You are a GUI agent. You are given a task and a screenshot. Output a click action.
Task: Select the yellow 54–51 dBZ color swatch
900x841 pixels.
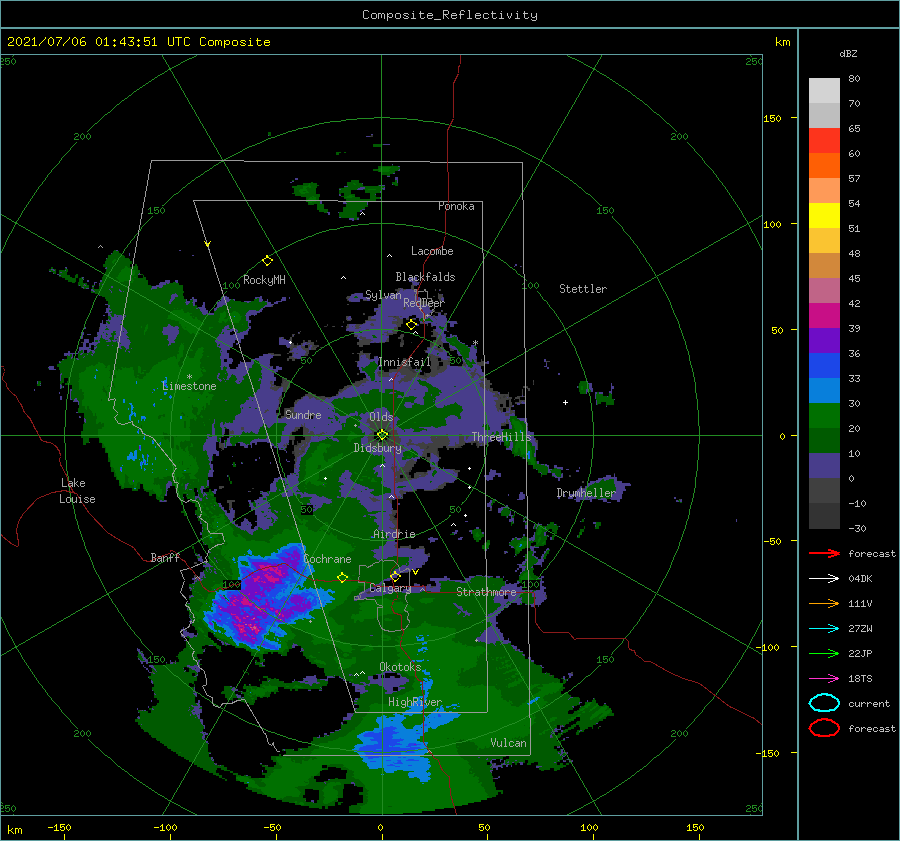point(824,216)
